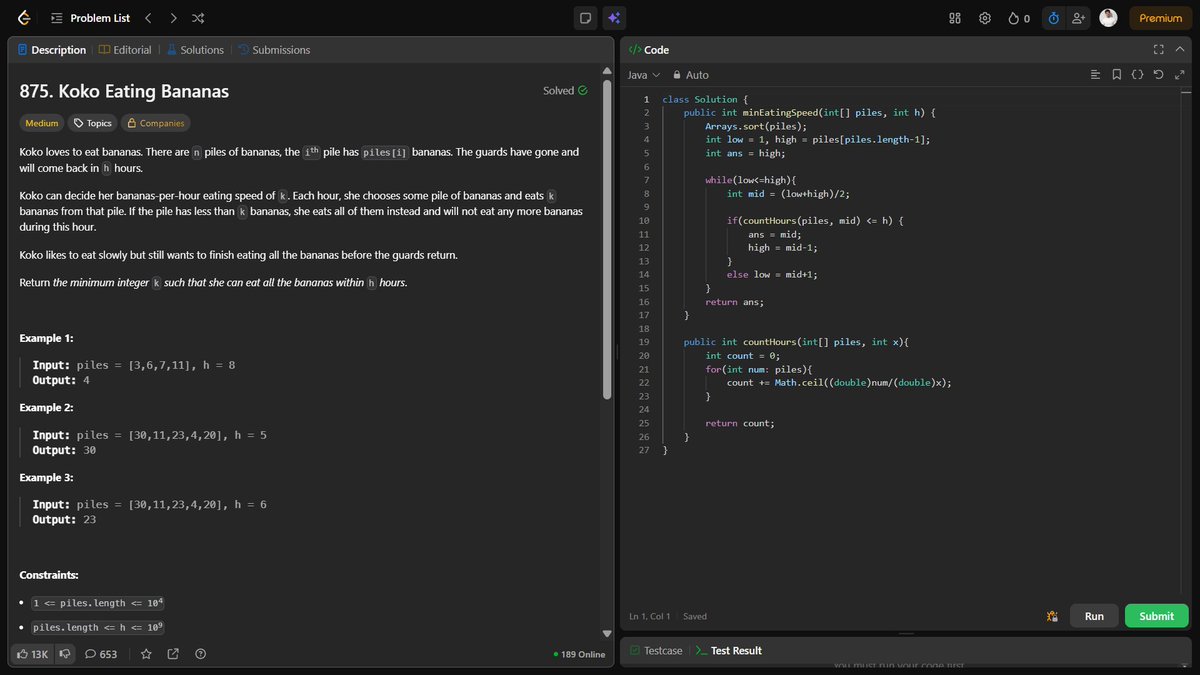This screenshot has width=1200, height=675.
Task: Open the share icon below the description
Action: pos(172,653)
